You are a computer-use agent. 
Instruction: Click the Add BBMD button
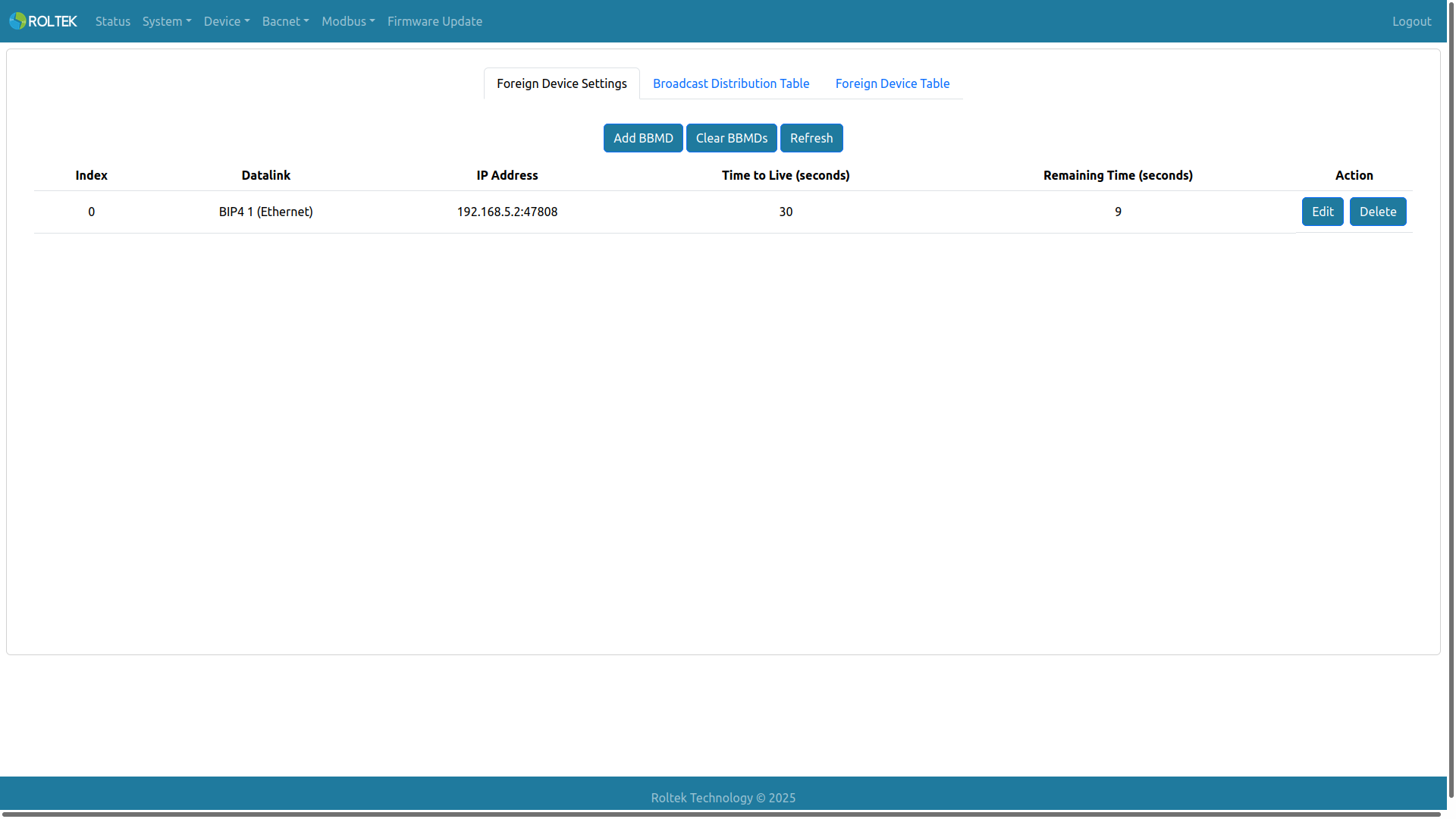coord(643,138)
